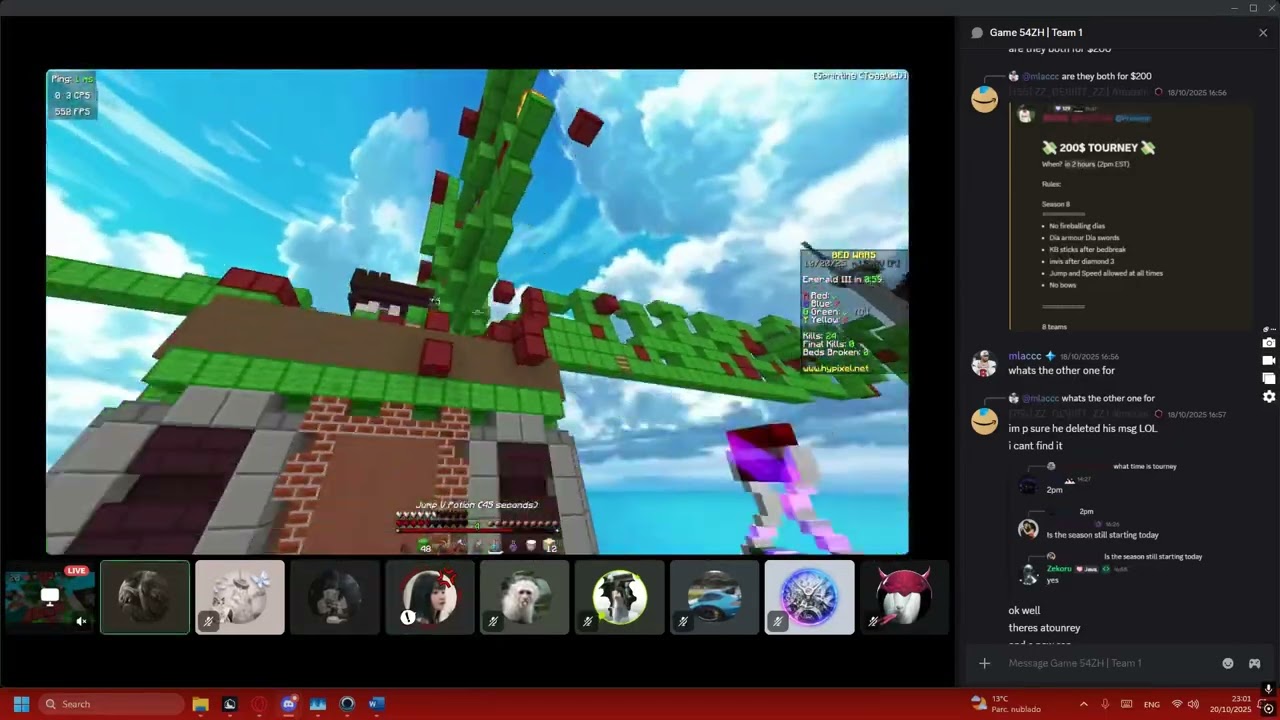Click the video camera icon on floating toolbar

(x=1269, y=361)
